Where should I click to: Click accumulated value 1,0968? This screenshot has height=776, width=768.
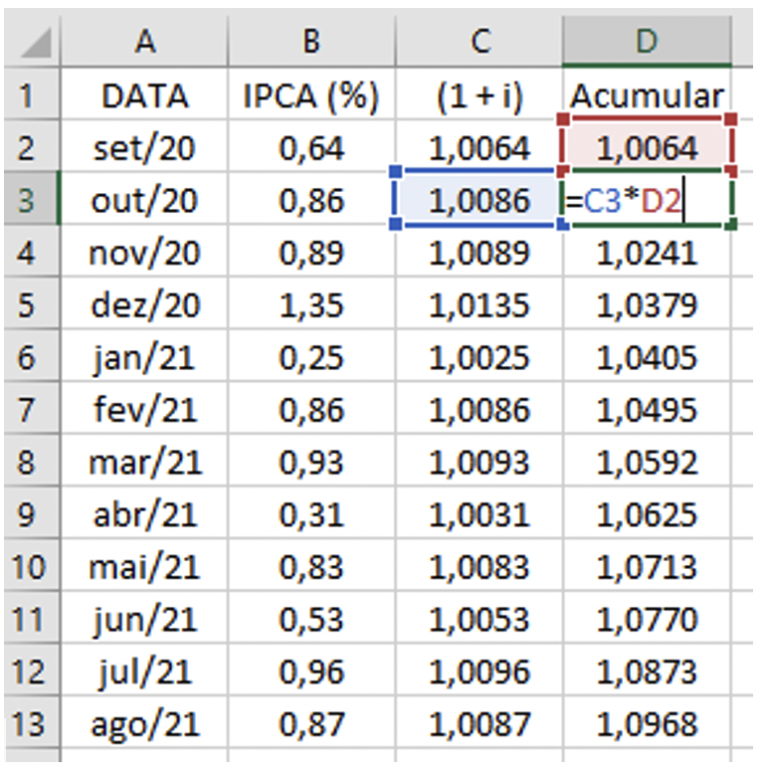pos(647,723)
